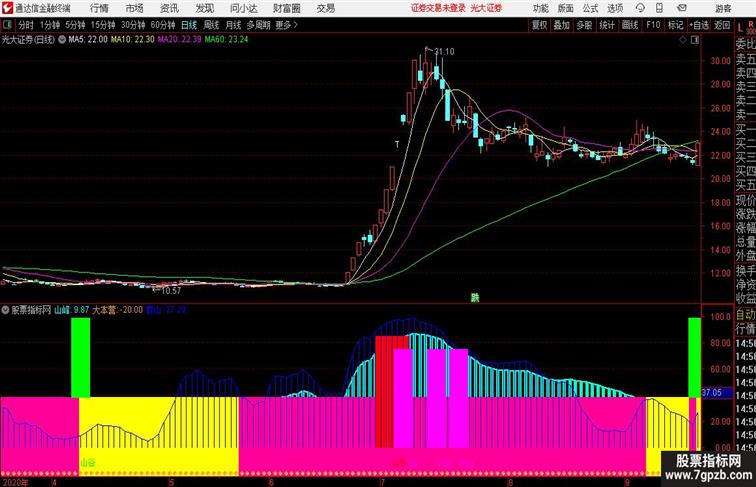Toggle the panel layout icon left of 分时
The image size is (756, 487).
coord(7,25)
